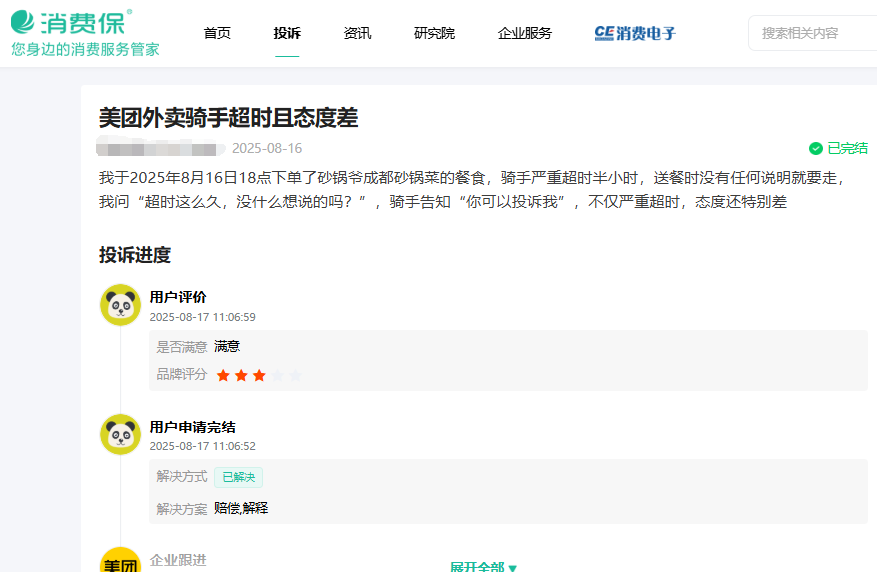Click the 解决方式 label

click(x=182, y=476)
